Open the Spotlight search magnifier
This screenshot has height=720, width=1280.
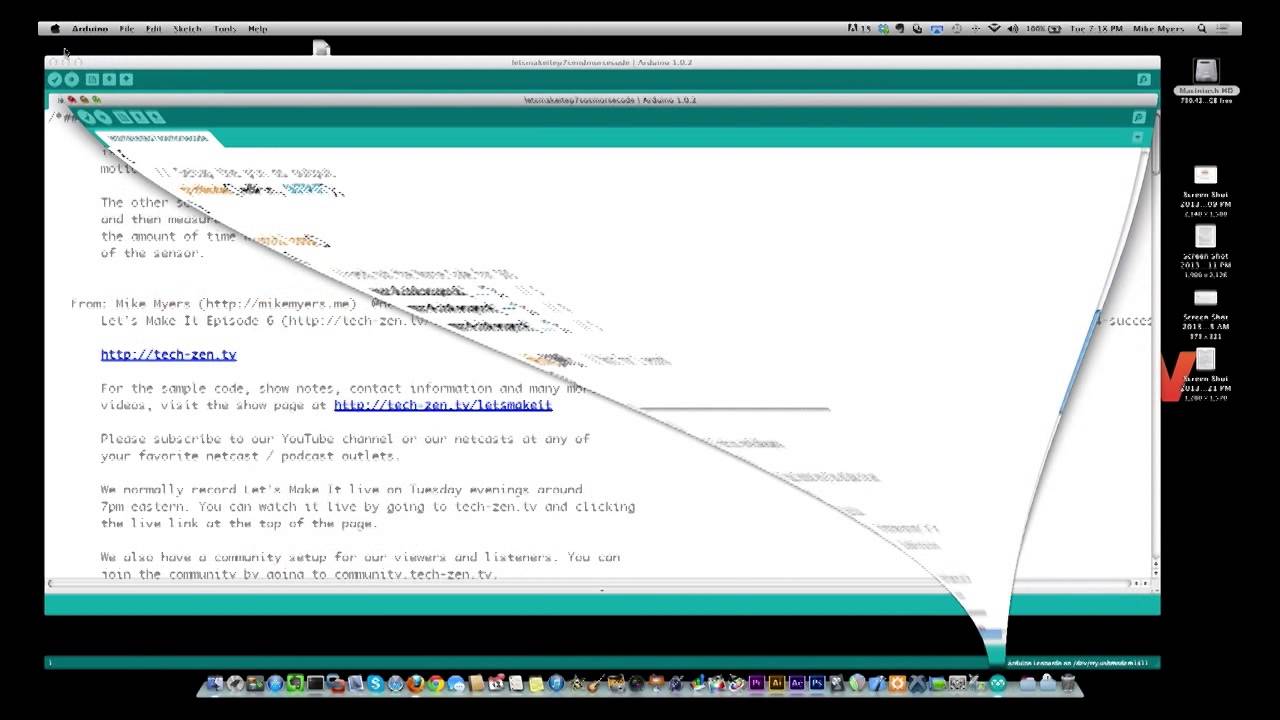pos(1202,29)
